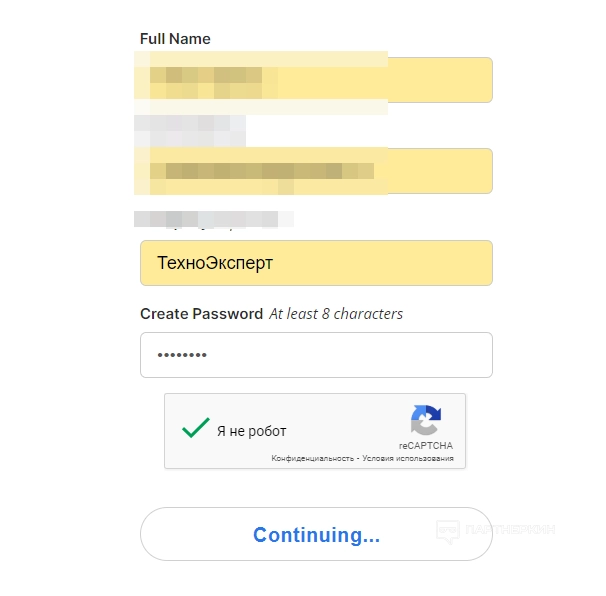
Task: Focus the Create Password input field
Action: [316, 355]
